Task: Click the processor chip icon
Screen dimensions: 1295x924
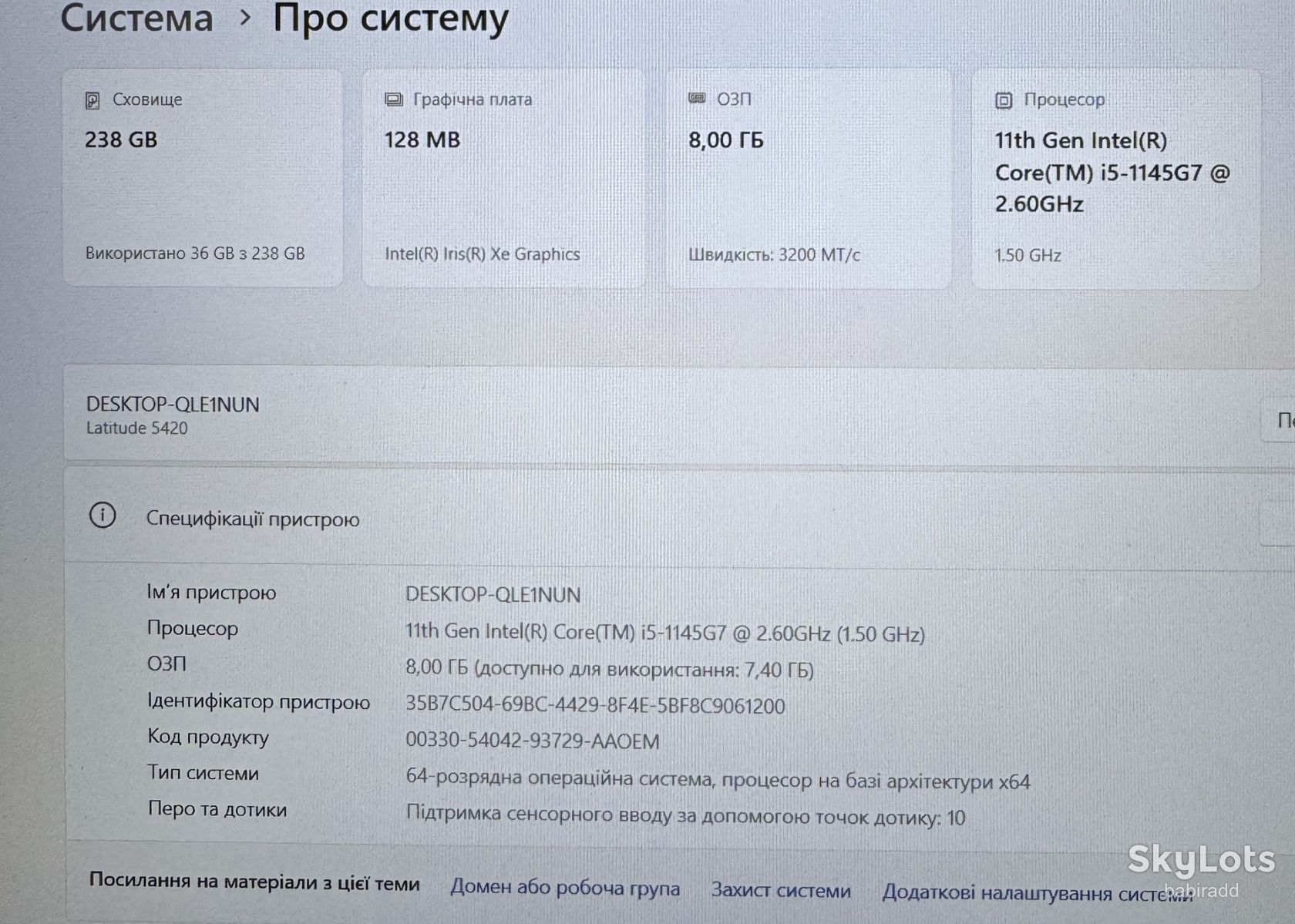Action: click(x=1004, y=100)
